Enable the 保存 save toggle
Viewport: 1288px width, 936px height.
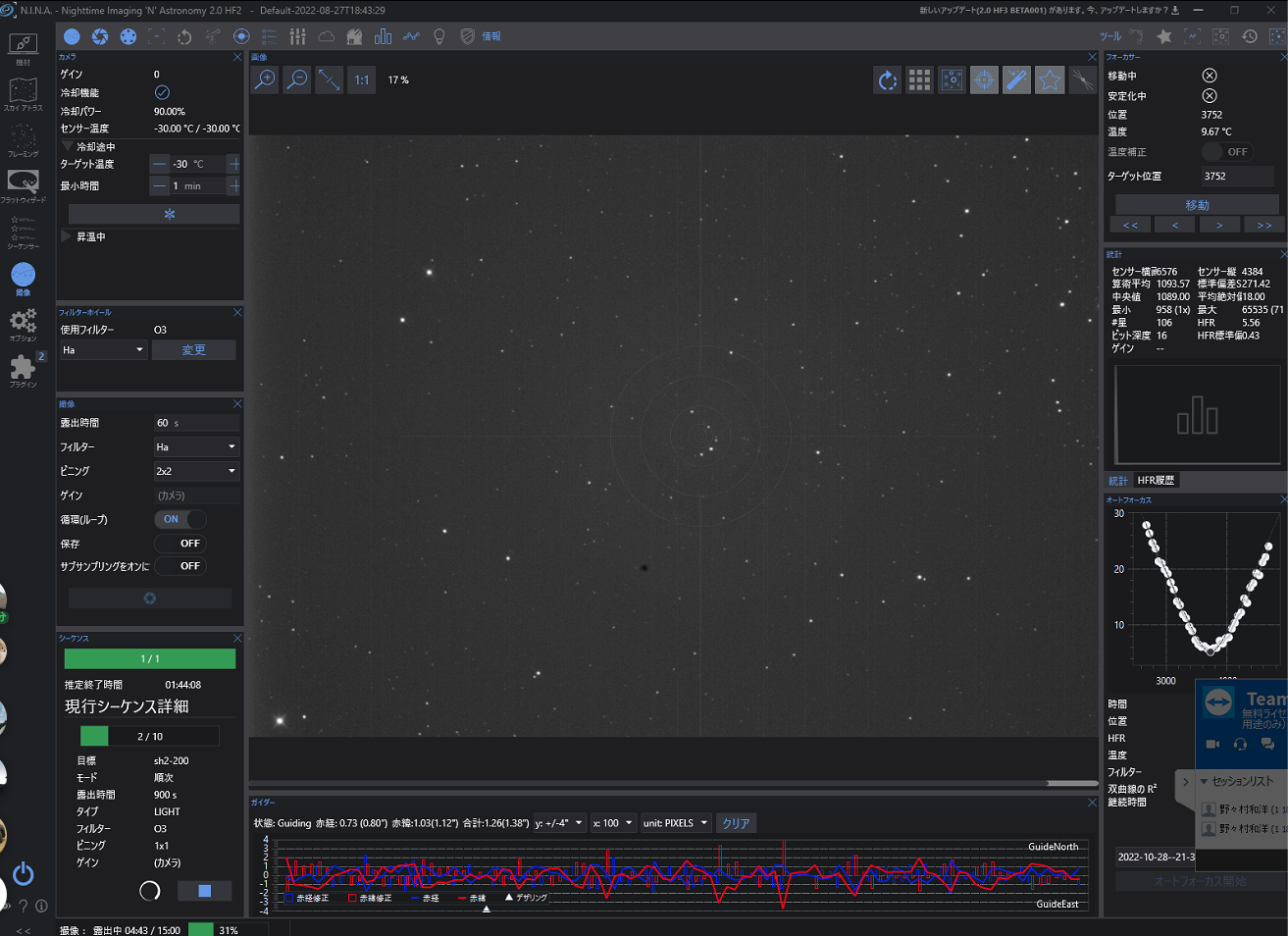pyautogui.click(x=180, y=543)
